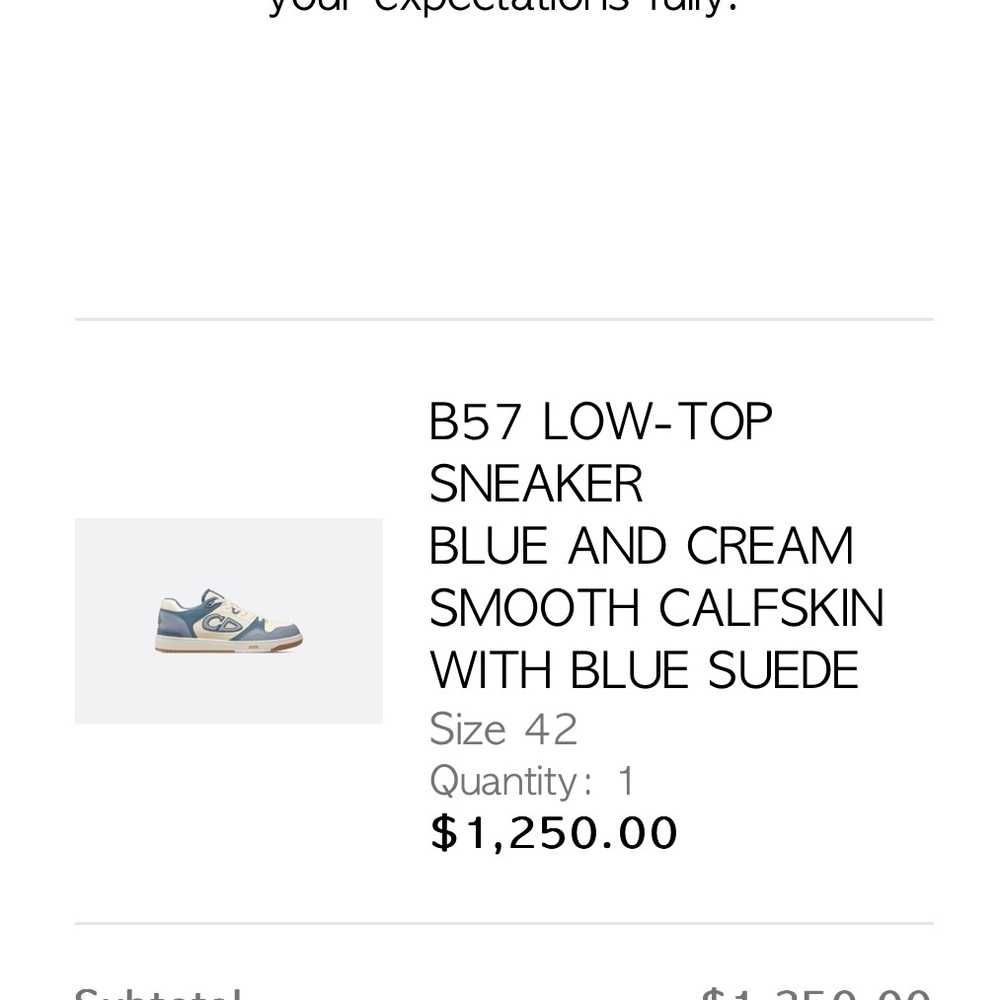Click the divider line above the product
This screenshot has width=1000, height=1000.
click(x=504, y=320)
